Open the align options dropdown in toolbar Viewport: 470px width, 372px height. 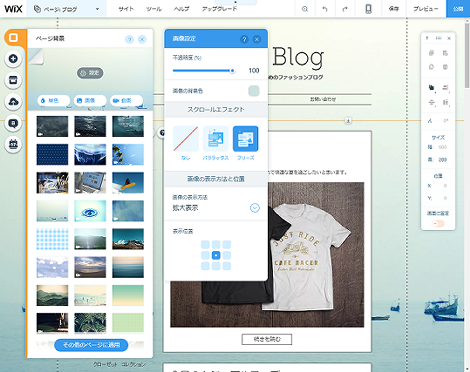[446, 88]
